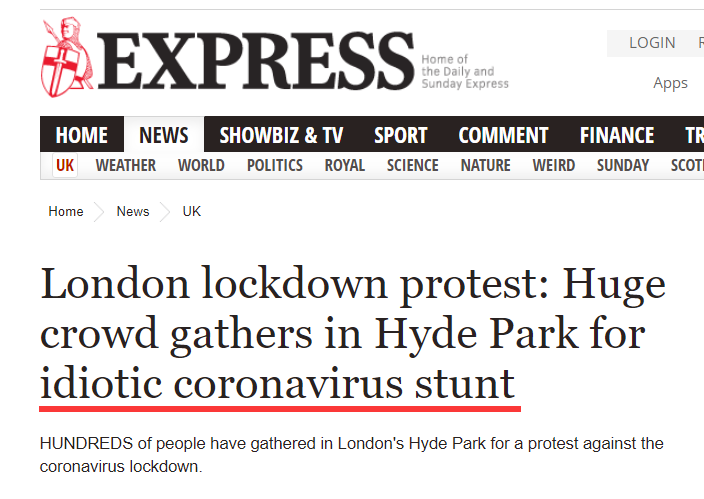Open the POLITICS subsection

click(274, 165)
